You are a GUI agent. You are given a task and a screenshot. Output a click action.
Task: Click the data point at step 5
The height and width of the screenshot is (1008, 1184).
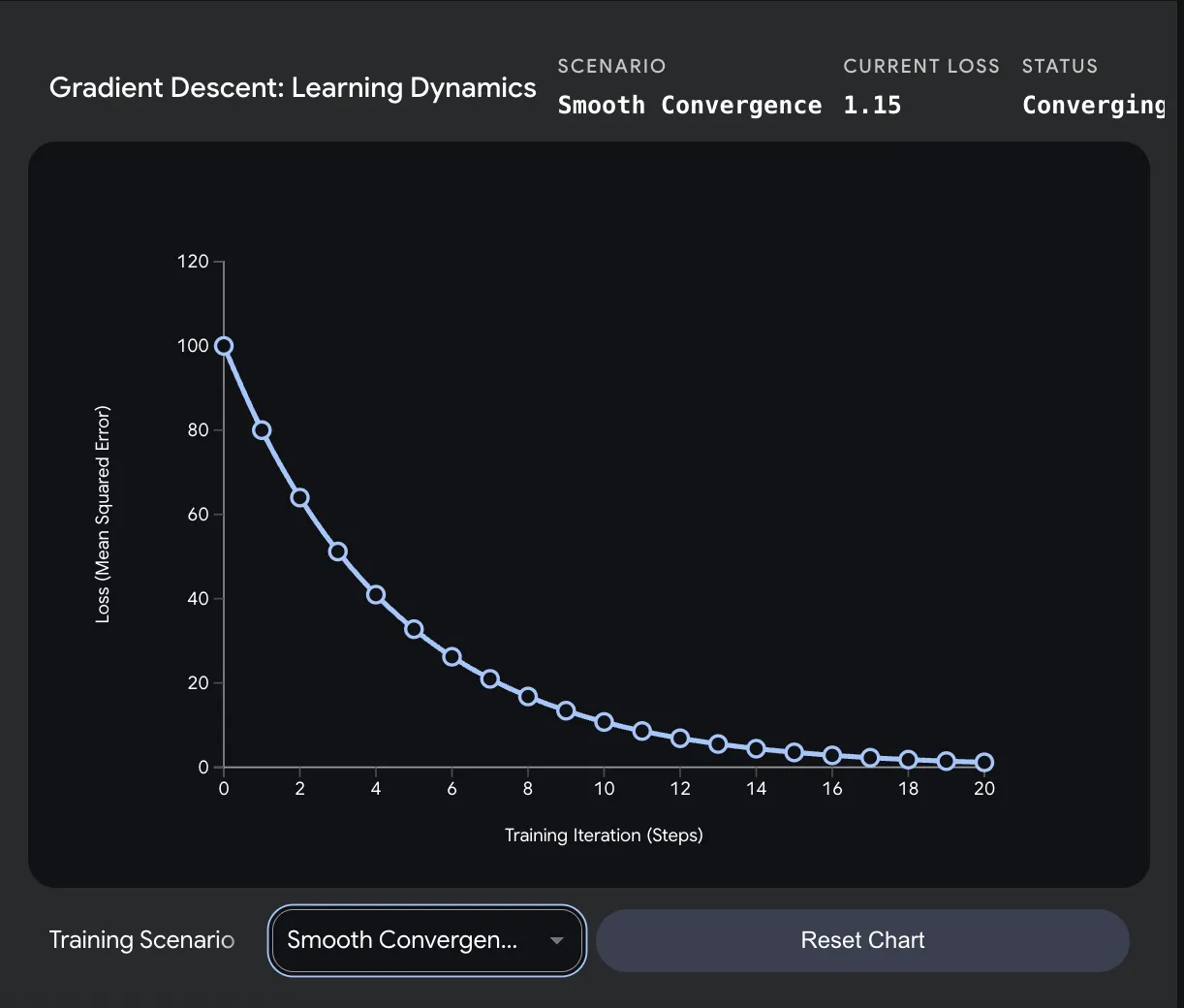[414, 629]
